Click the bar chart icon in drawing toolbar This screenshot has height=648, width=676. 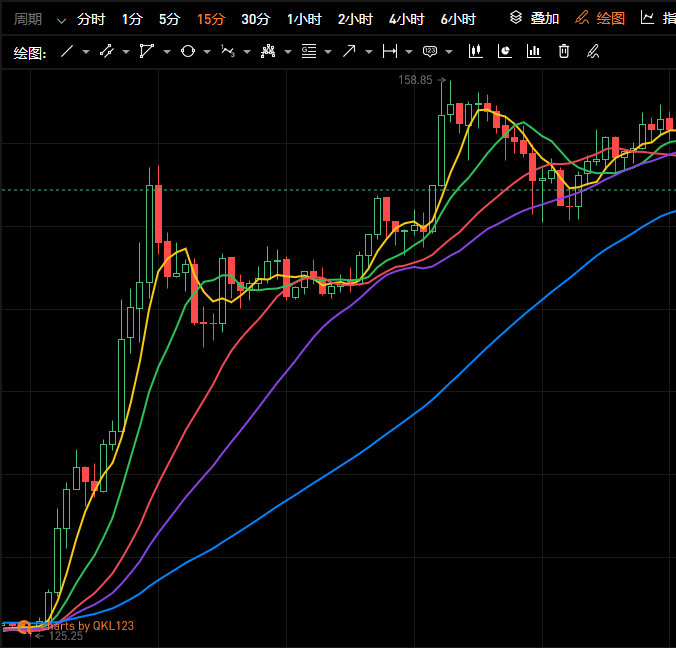[x=535, y=52]
